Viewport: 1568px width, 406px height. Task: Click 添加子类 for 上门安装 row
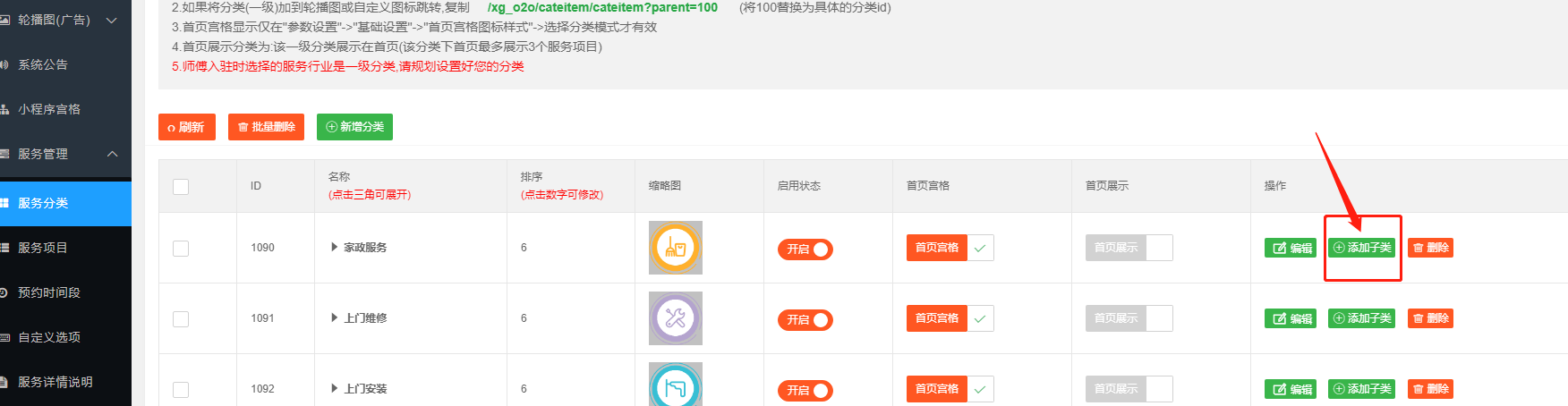click(1362, 389)
